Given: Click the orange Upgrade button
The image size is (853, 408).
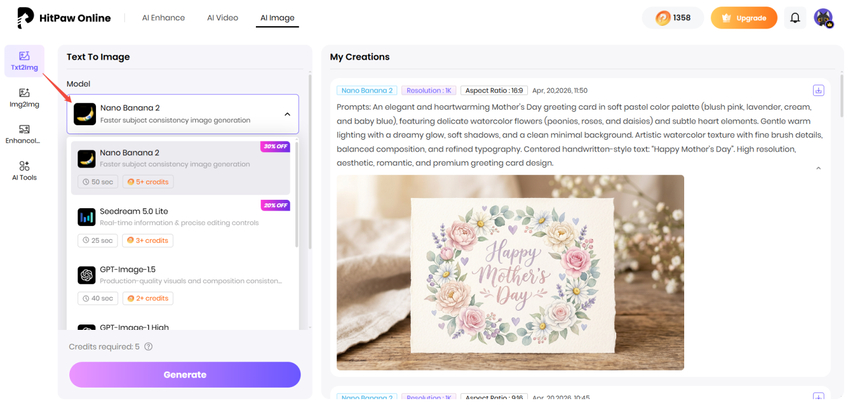Looking at the screenshot, I should [x=744, y=18].
